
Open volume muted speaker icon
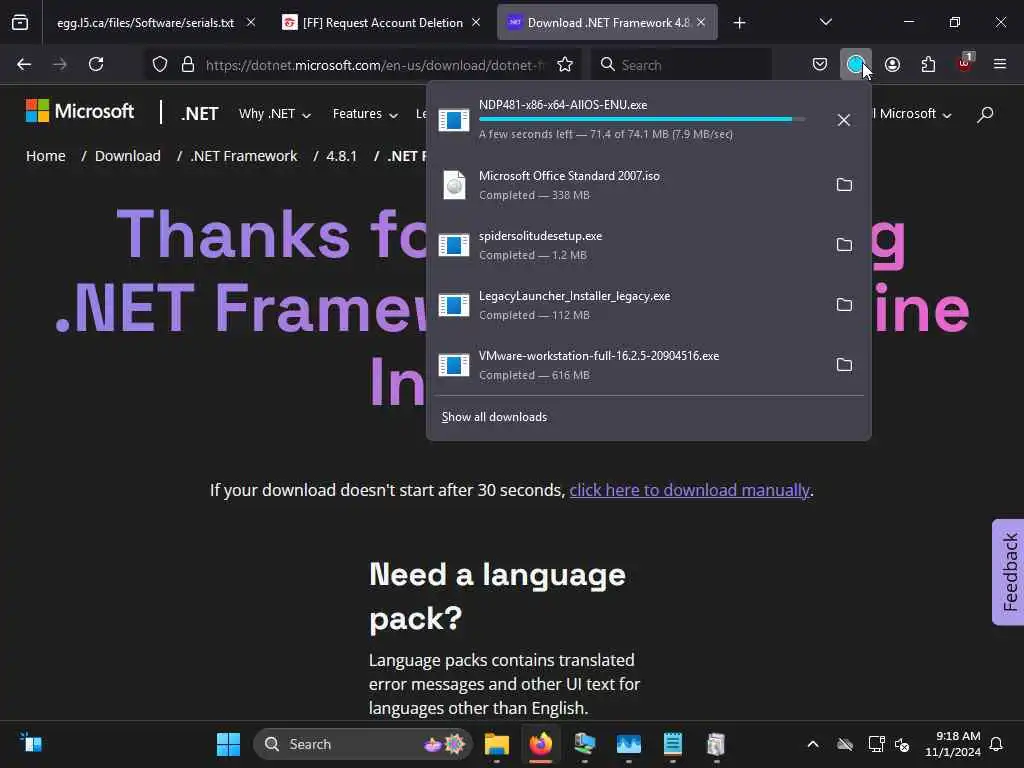tap(902, 744)
